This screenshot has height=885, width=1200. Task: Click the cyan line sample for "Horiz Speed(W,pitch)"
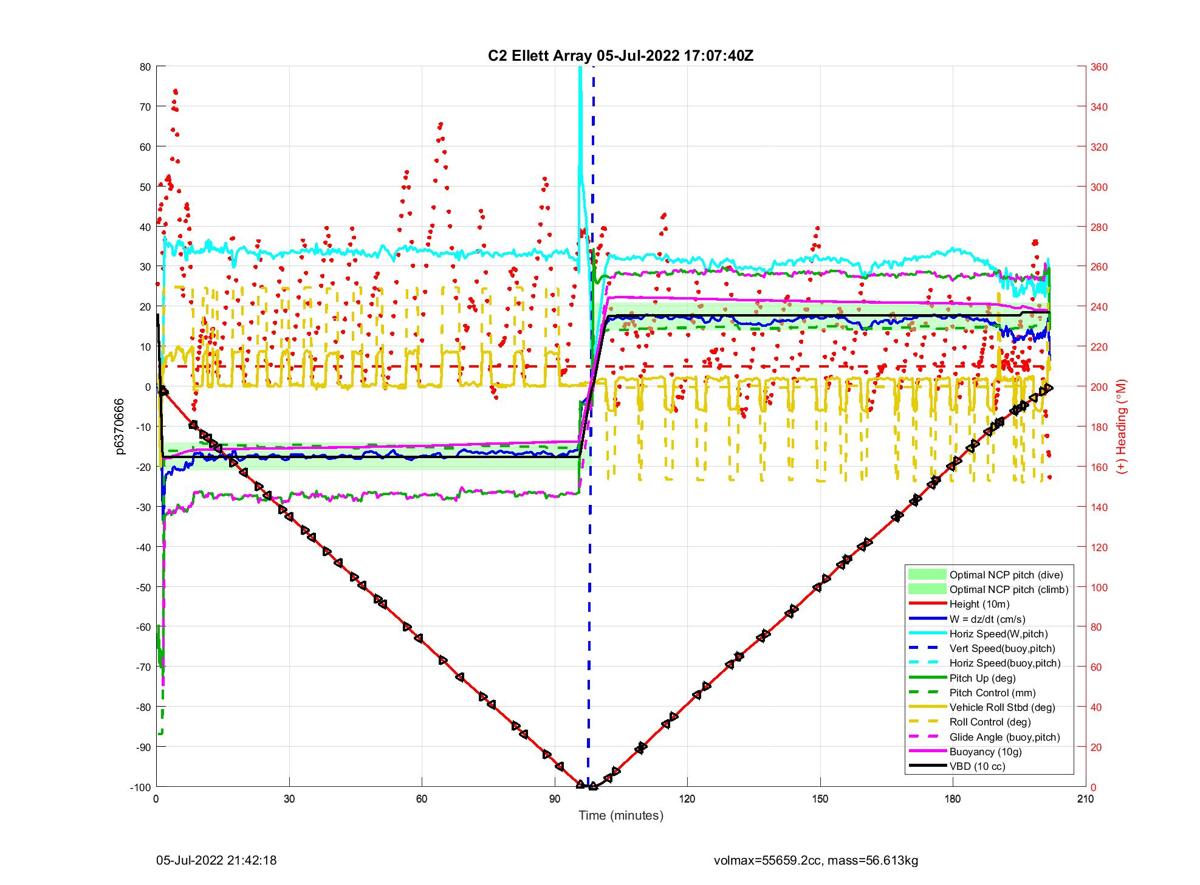coord(927,635)
